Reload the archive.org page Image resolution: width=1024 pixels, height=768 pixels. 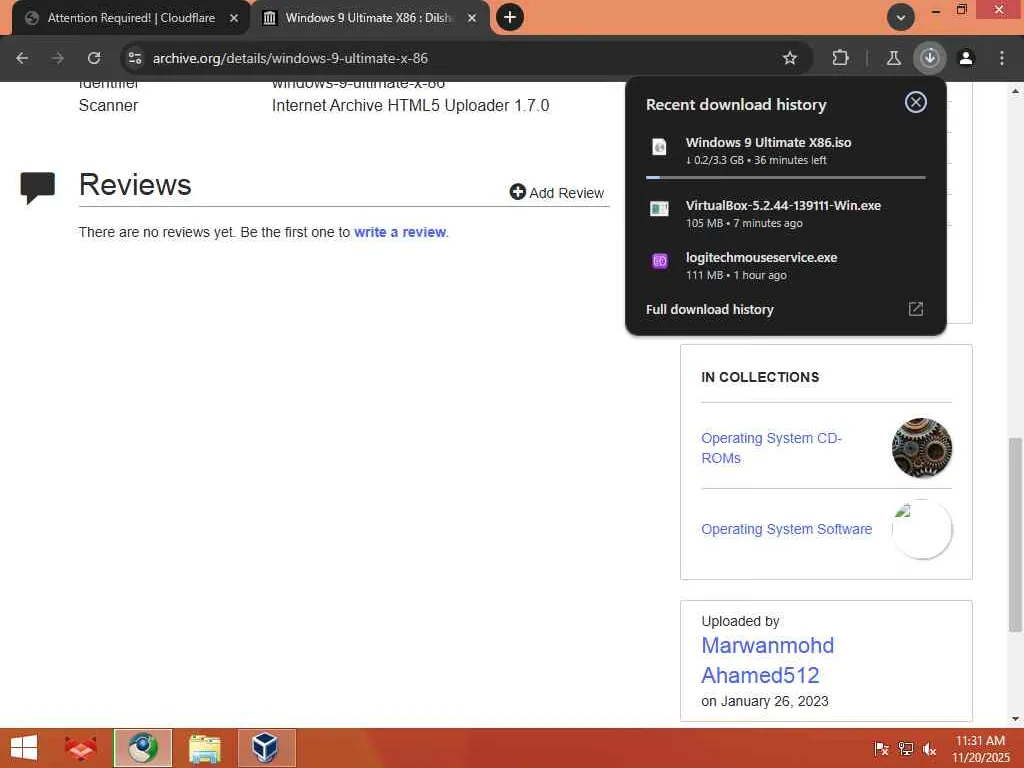(94, 58)
